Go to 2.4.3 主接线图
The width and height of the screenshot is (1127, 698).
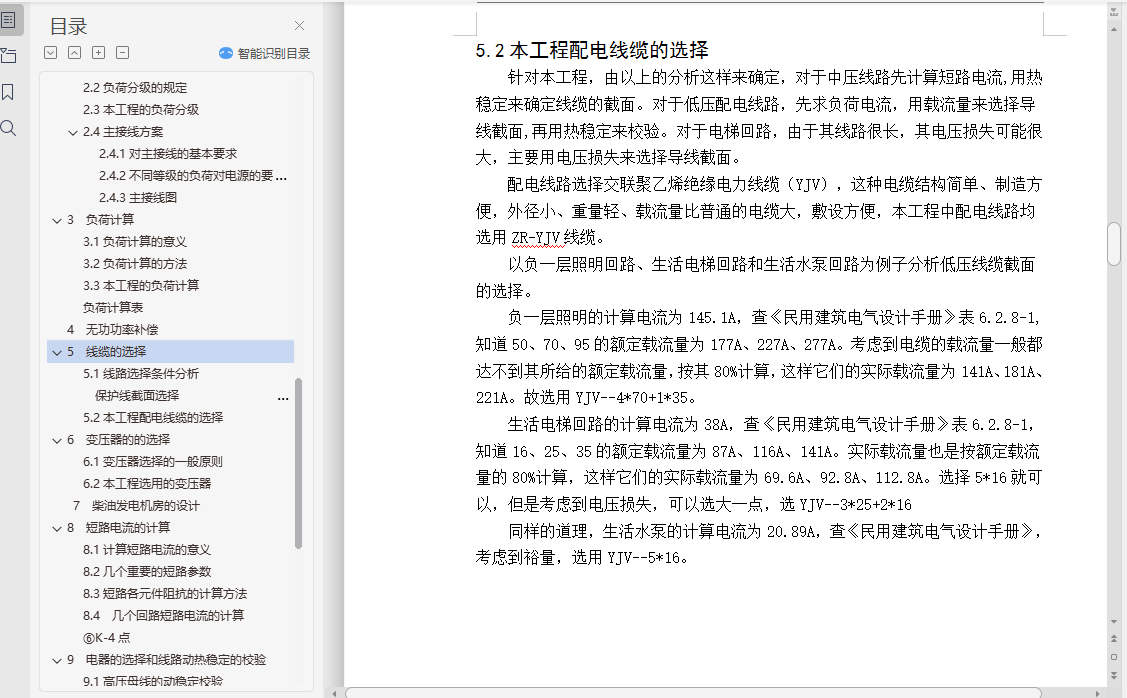(138, 198)
